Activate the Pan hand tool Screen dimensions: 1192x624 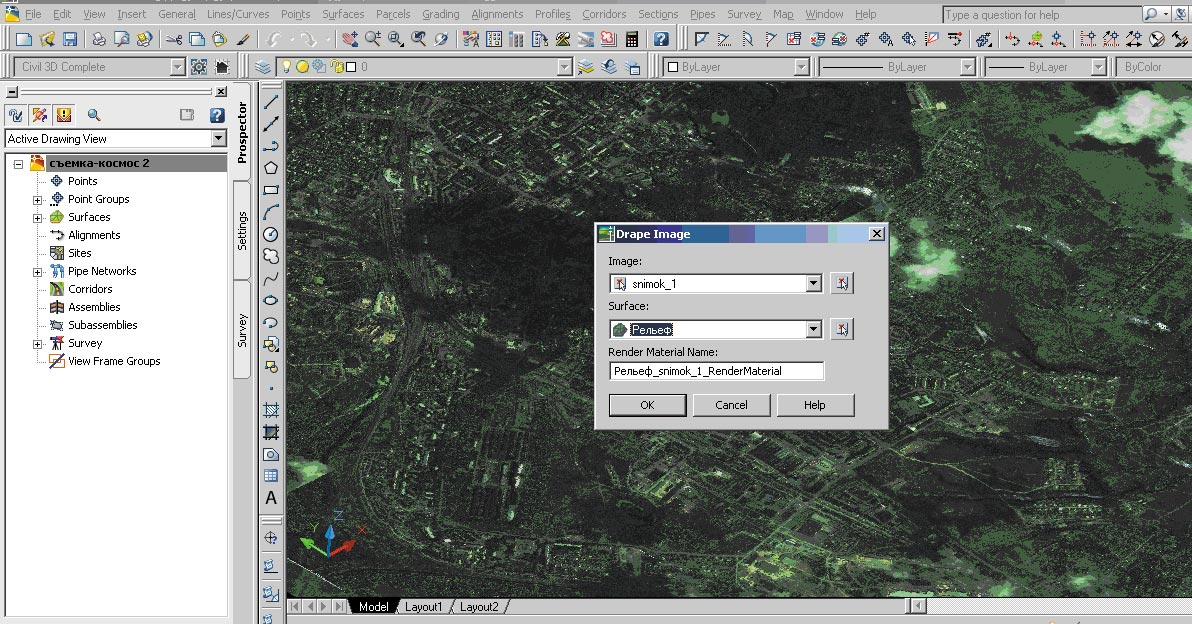(x=350, y=39)
